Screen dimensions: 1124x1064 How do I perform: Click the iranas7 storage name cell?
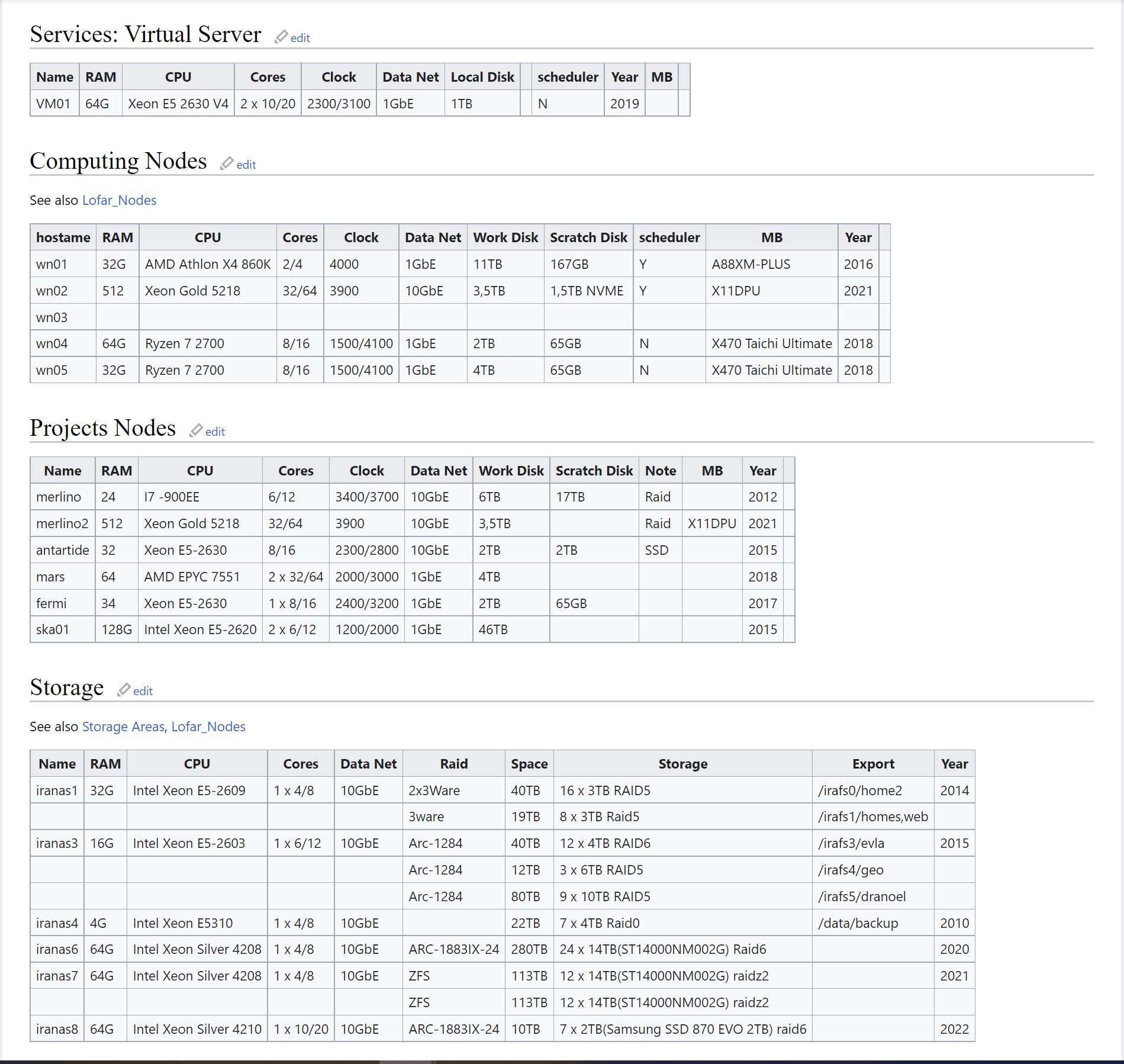click(57, 976)
